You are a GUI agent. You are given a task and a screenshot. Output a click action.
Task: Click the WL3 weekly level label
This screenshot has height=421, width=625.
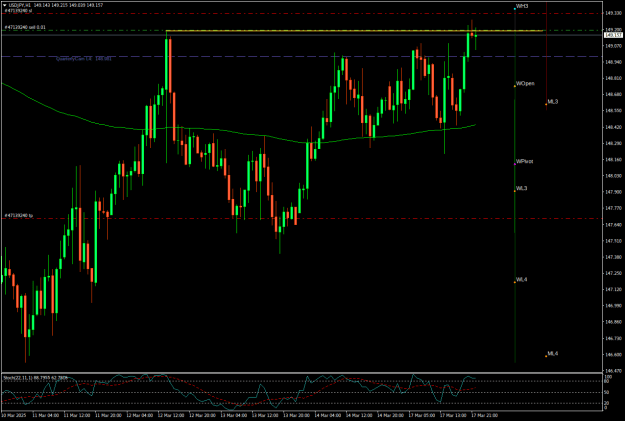521,188
